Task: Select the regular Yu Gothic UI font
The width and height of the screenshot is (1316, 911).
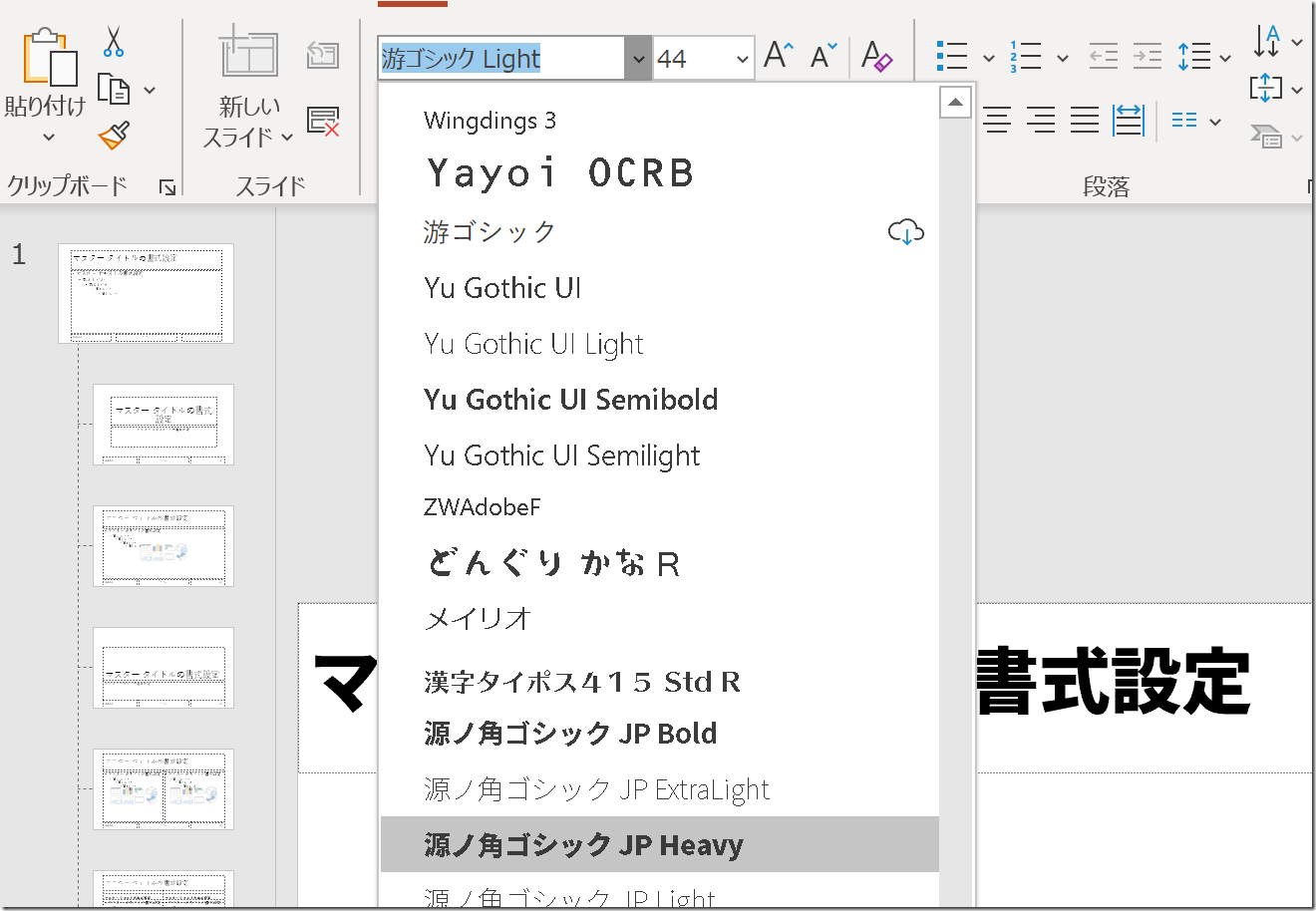Action: (x=659, y=288)
